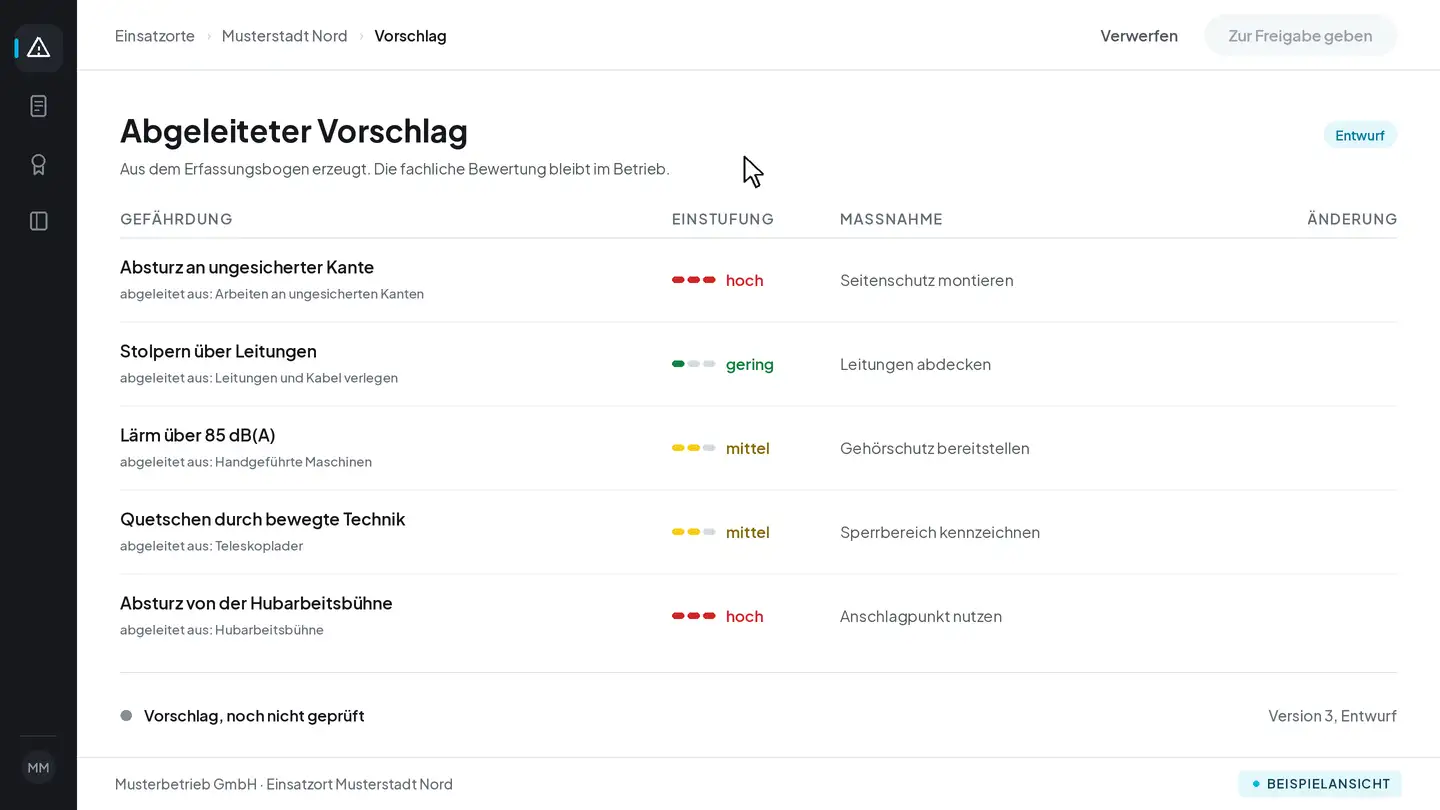Viewport: 1440px width, 810px height.
Task: Click the Verwerfen button
Action: coord(1139,36)
